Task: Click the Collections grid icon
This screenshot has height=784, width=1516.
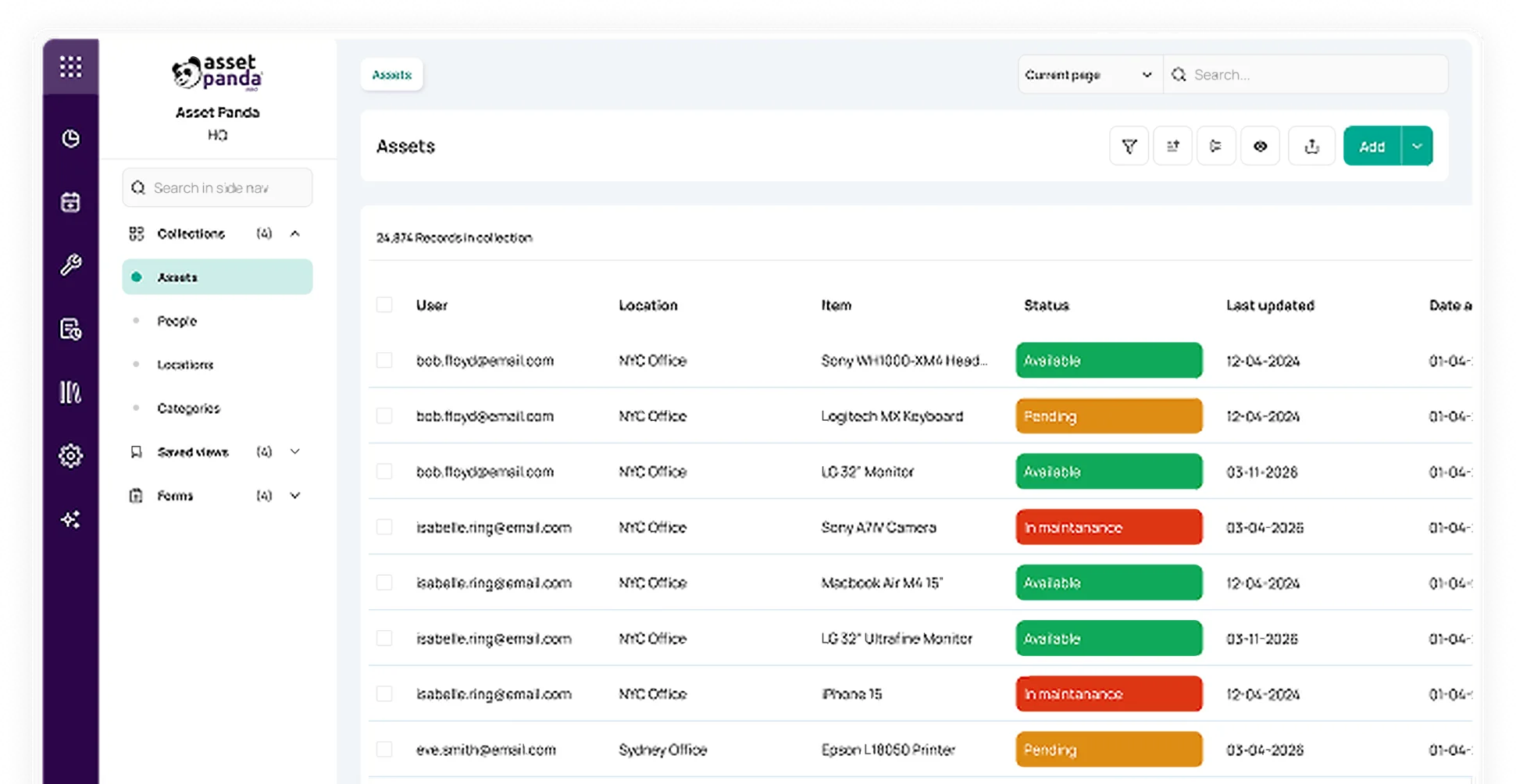Action: click(137, 233)
